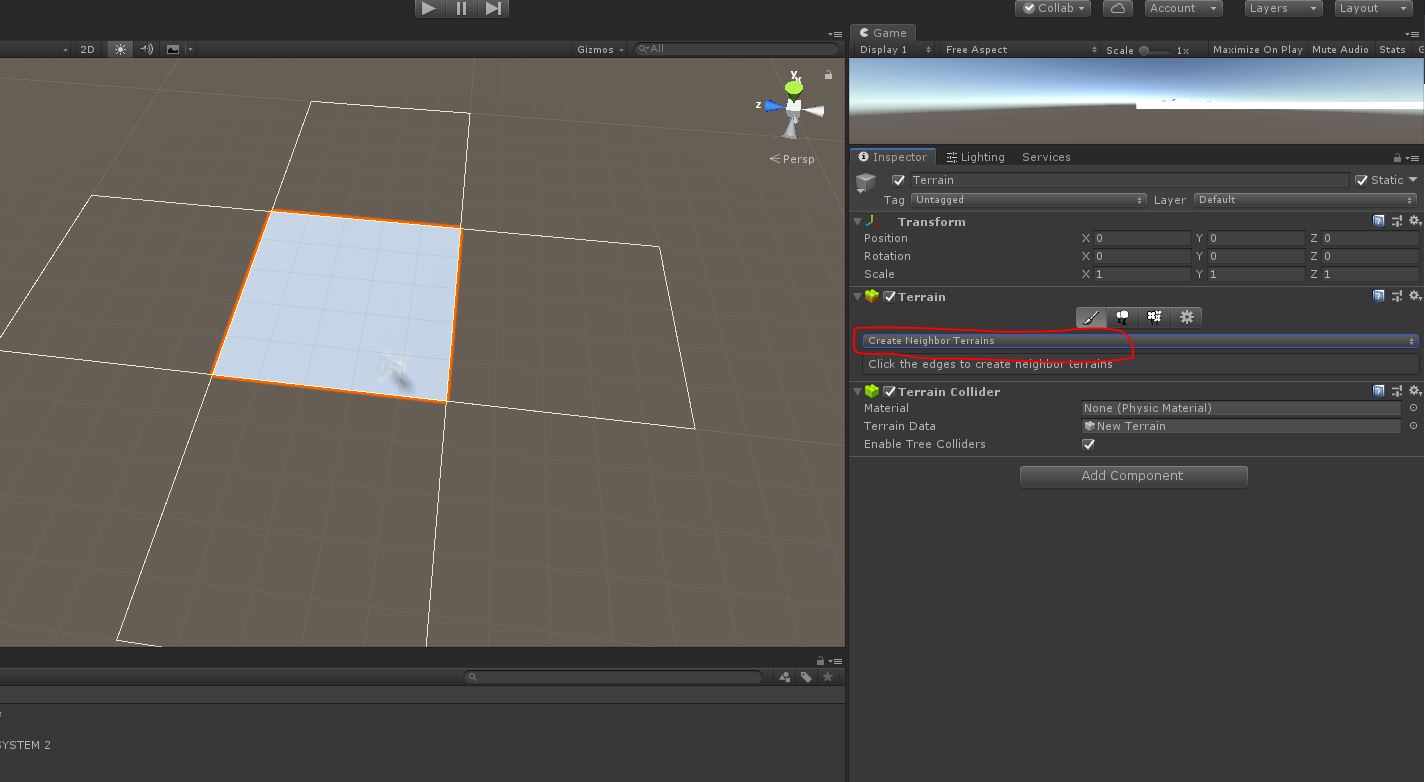Toggle the Static checkbox
The image size is (1425, 782).
click(1361, 180)
